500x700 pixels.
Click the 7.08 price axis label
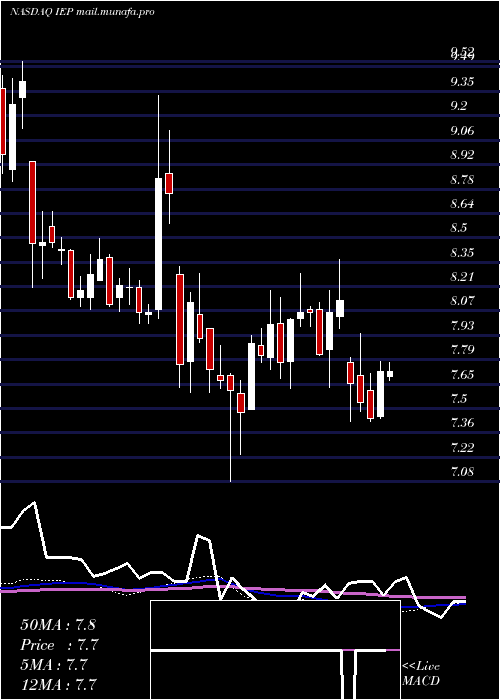(x=462, y=471)
